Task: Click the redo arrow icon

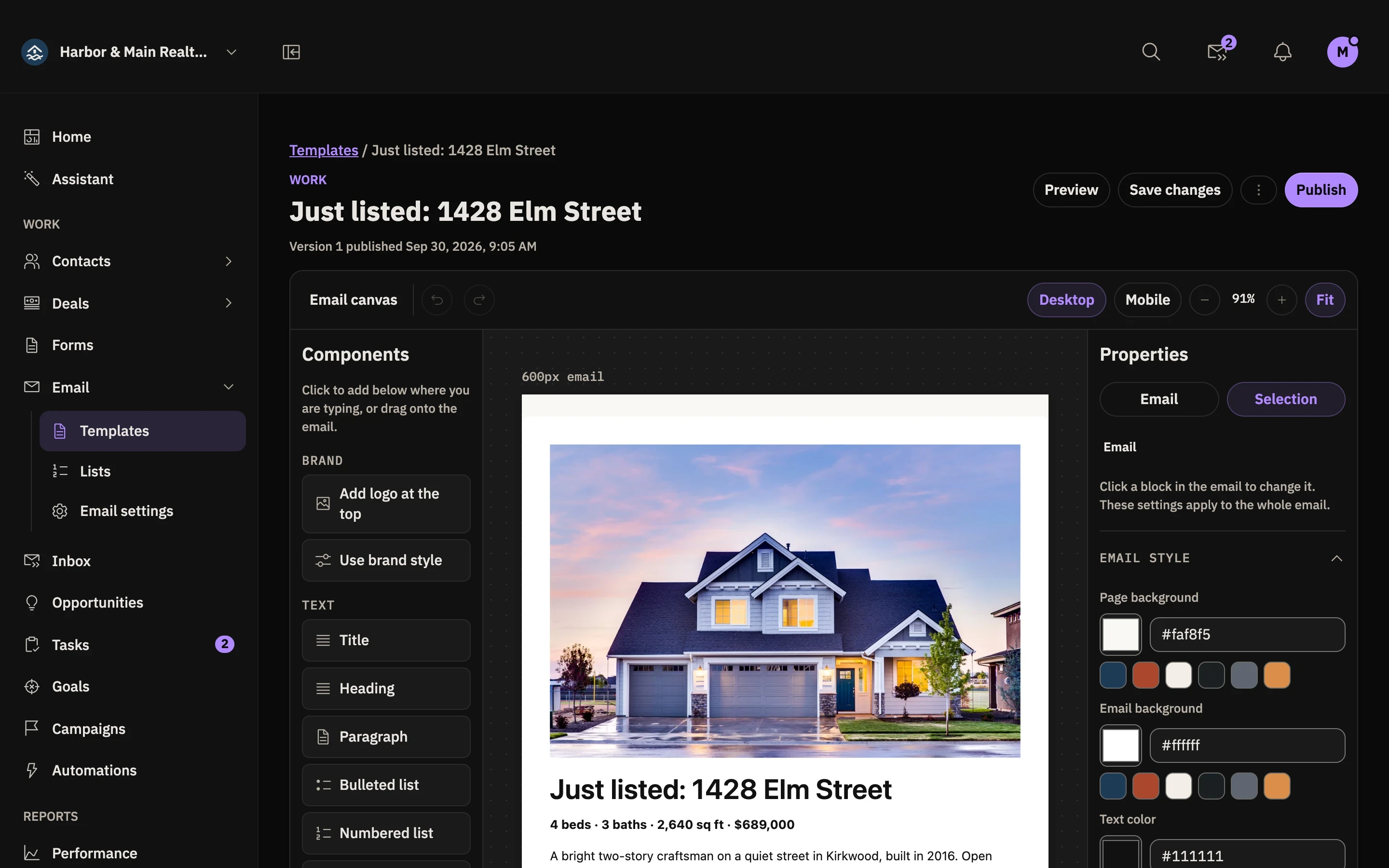Action: coord(479,299)
